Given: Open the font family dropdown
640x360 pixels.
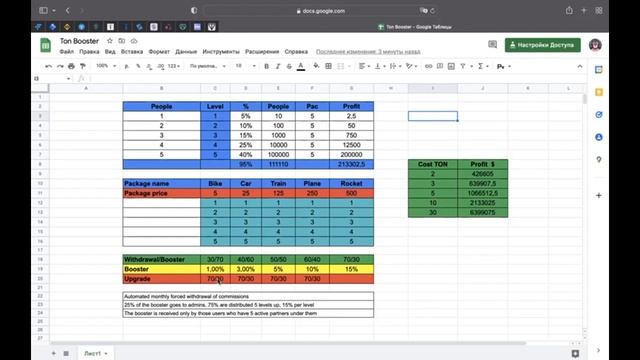Looking at the screenshot, I should click(x=207, y=66).
